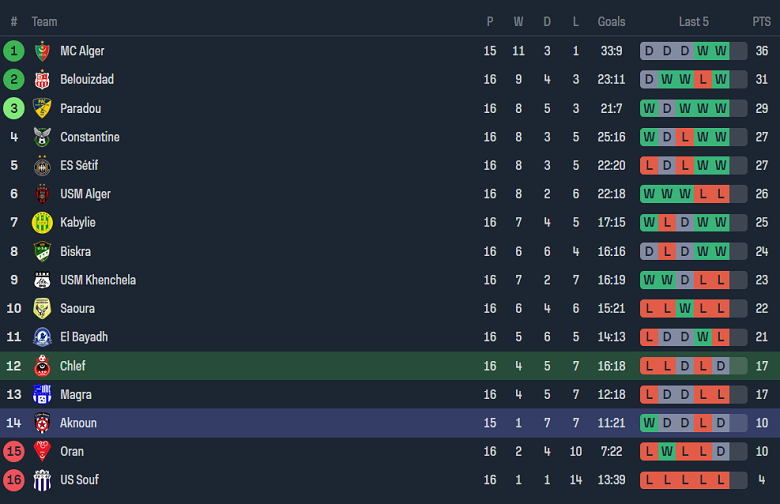Sort table by PTS column header
Image resolution: width=780 pixels, height=504 pixels.
tap(762, 22)
